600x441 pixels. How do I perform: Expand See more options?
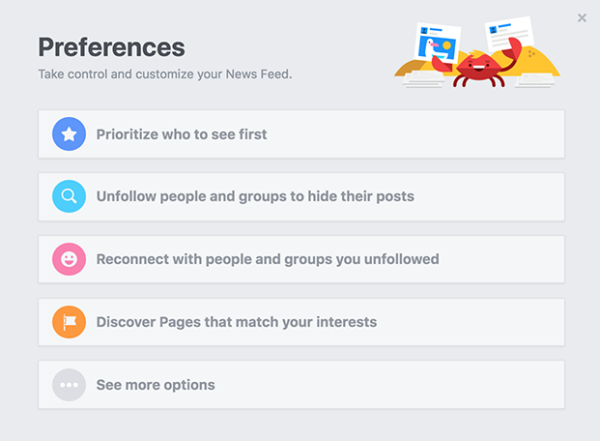(x=301, y=385)
